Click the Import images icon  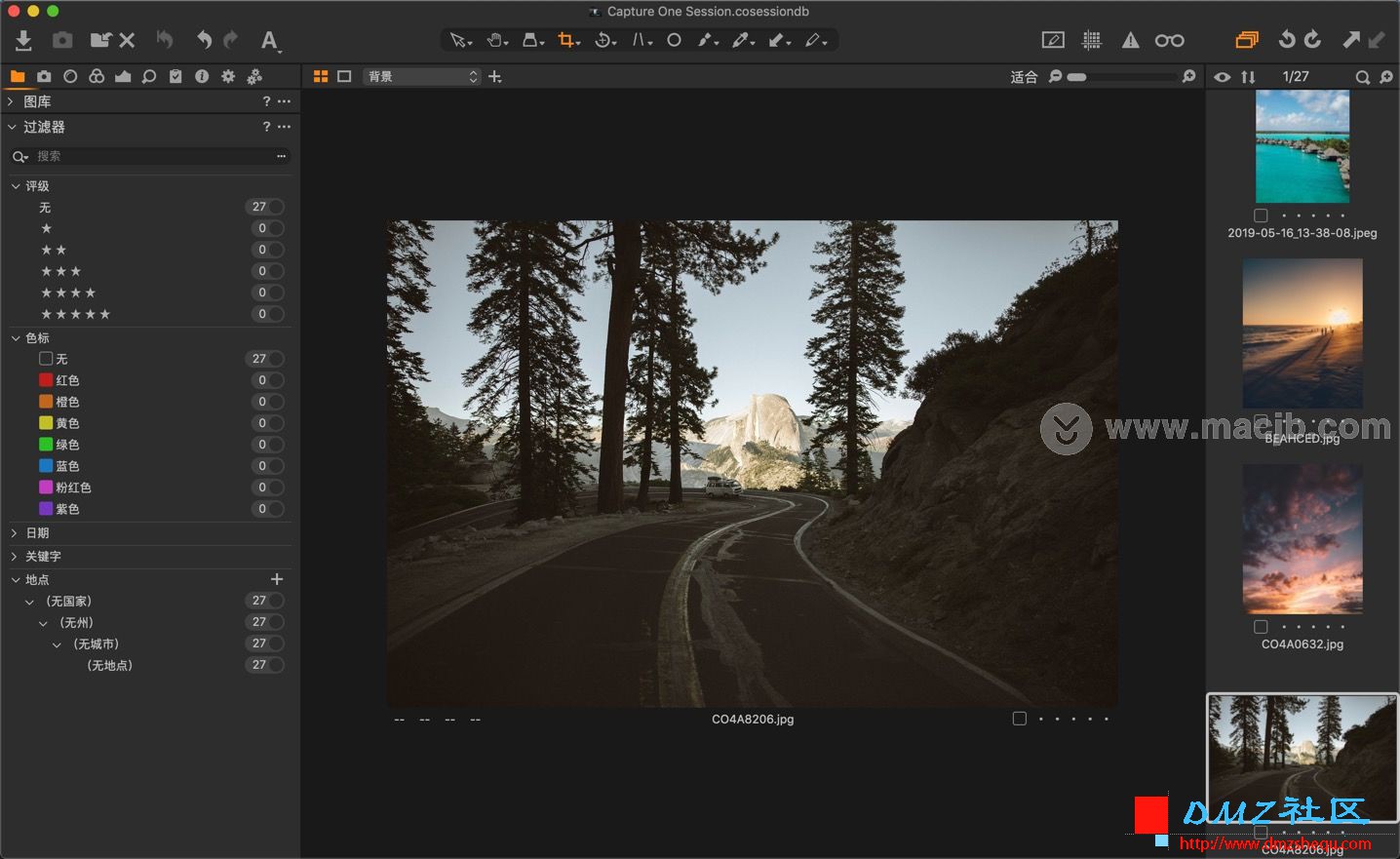[x=23, y=40]
